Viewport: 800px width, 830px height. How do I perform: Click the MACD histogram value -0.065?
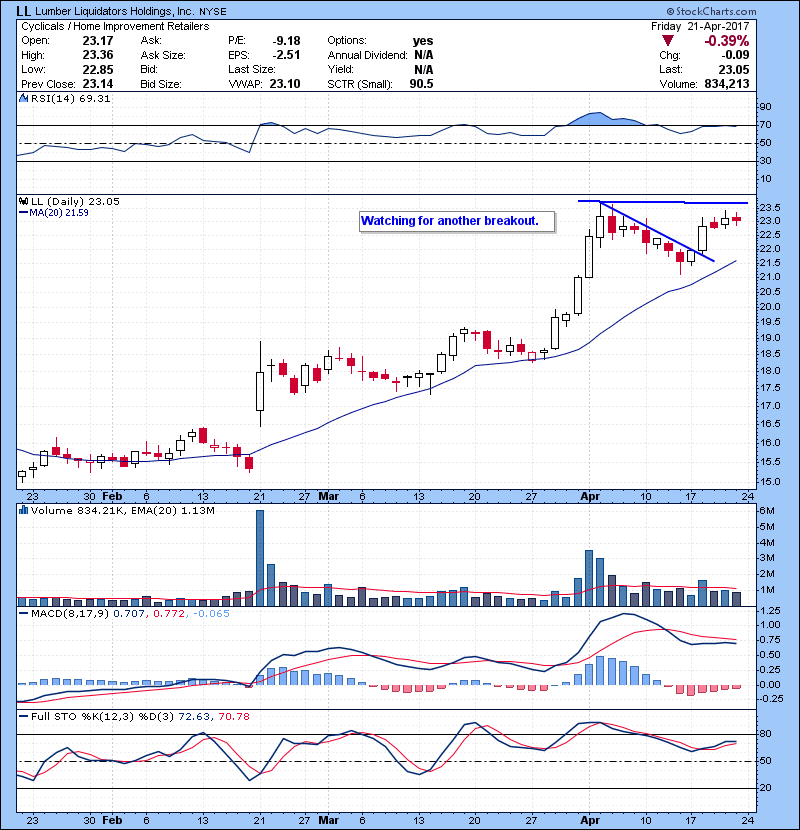point(211,614)
